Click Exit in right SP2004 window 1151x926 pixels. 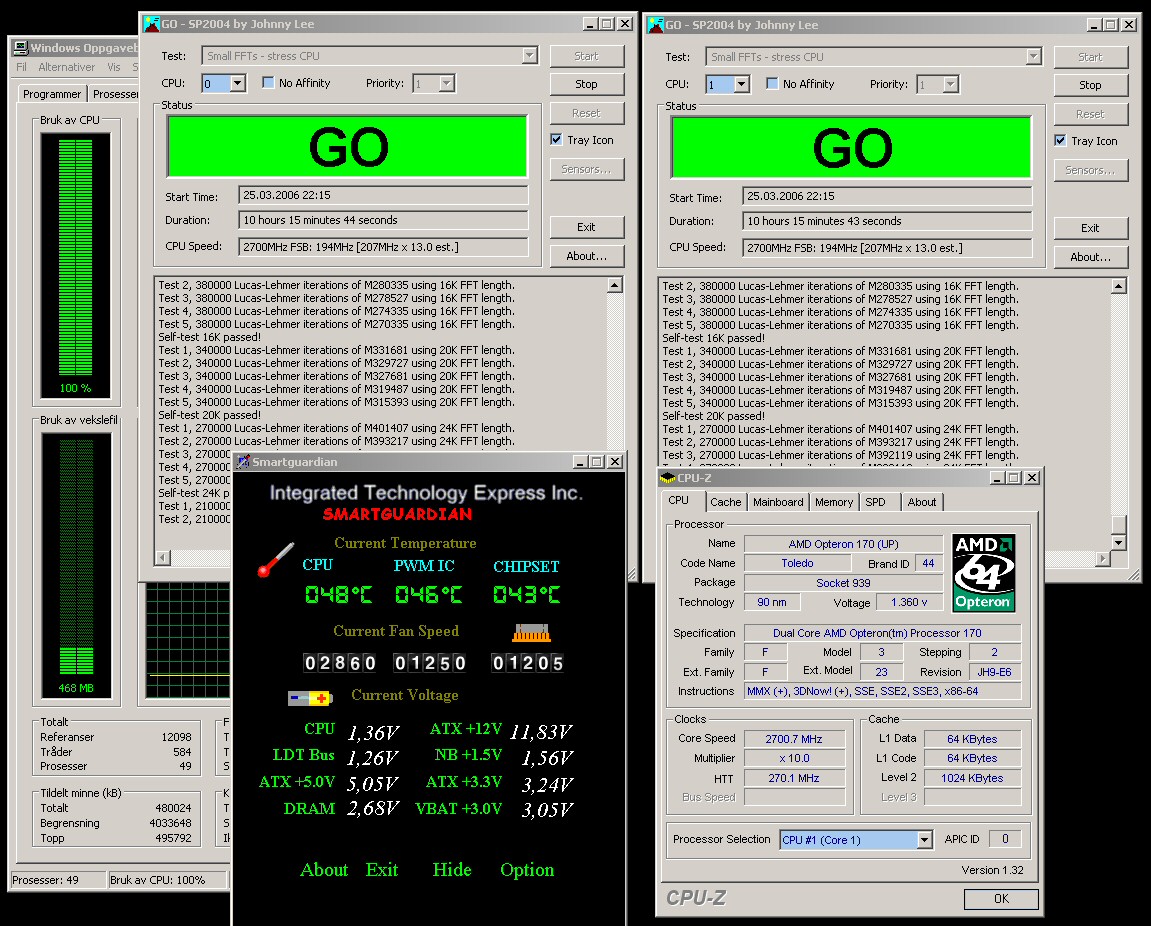(1090, 228)
